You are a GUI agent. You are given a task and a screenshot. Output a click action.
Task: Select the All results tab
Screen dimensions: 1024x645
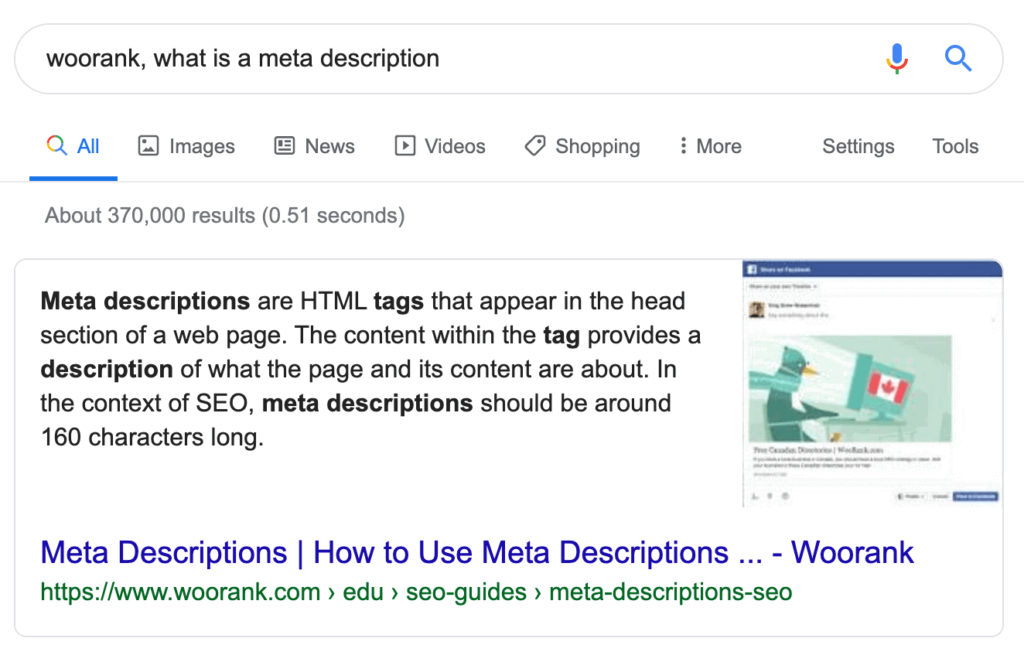click(x=73, y=146)
